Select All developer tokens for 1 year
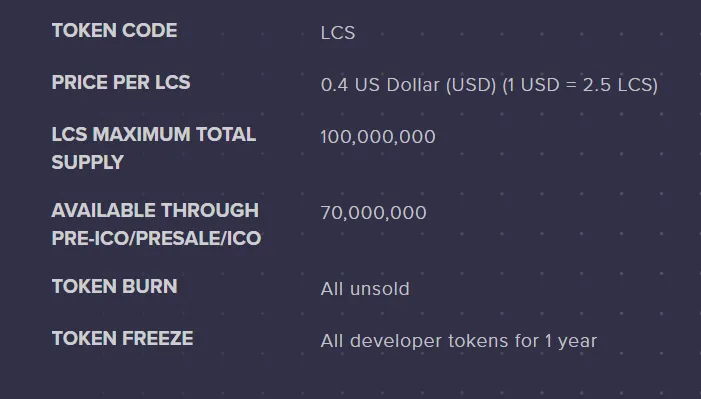This screenshot has width=701, height=399. (x=459, y=341)
